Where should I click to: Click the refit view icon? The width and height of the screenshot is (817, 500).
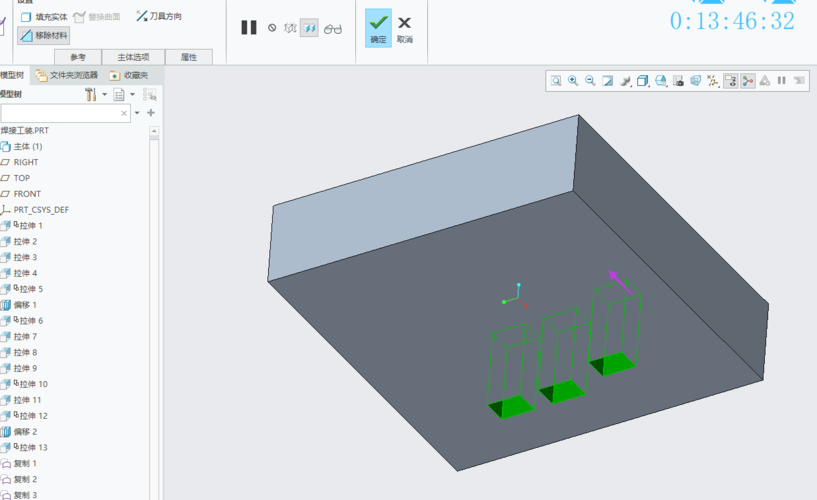click(x=556, y=81)
